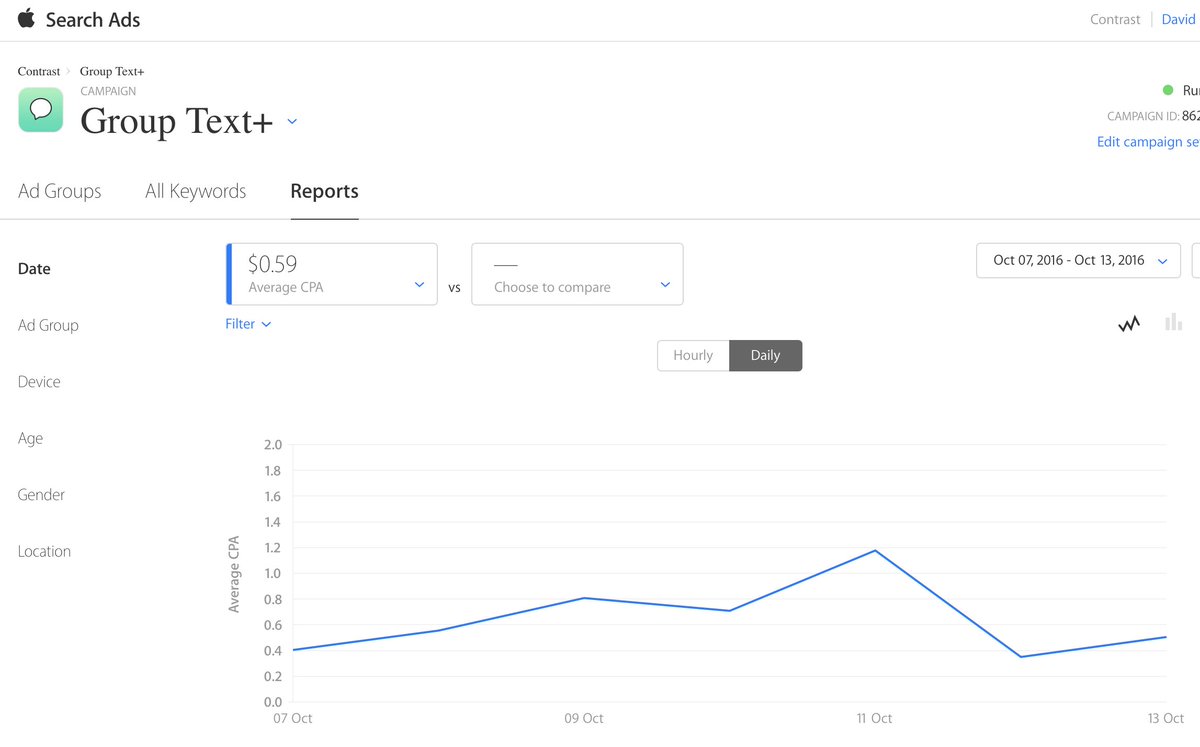Screen dimensions: 1200x747
Task: Click the Average CPA y-axis title
Action: click(234, 574)
